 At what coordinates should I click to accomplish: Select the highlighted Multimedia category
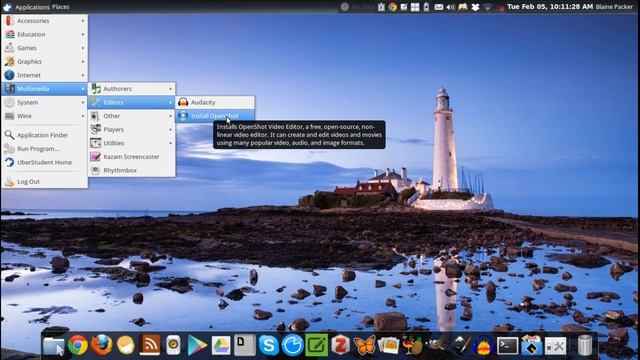[44, 89]
